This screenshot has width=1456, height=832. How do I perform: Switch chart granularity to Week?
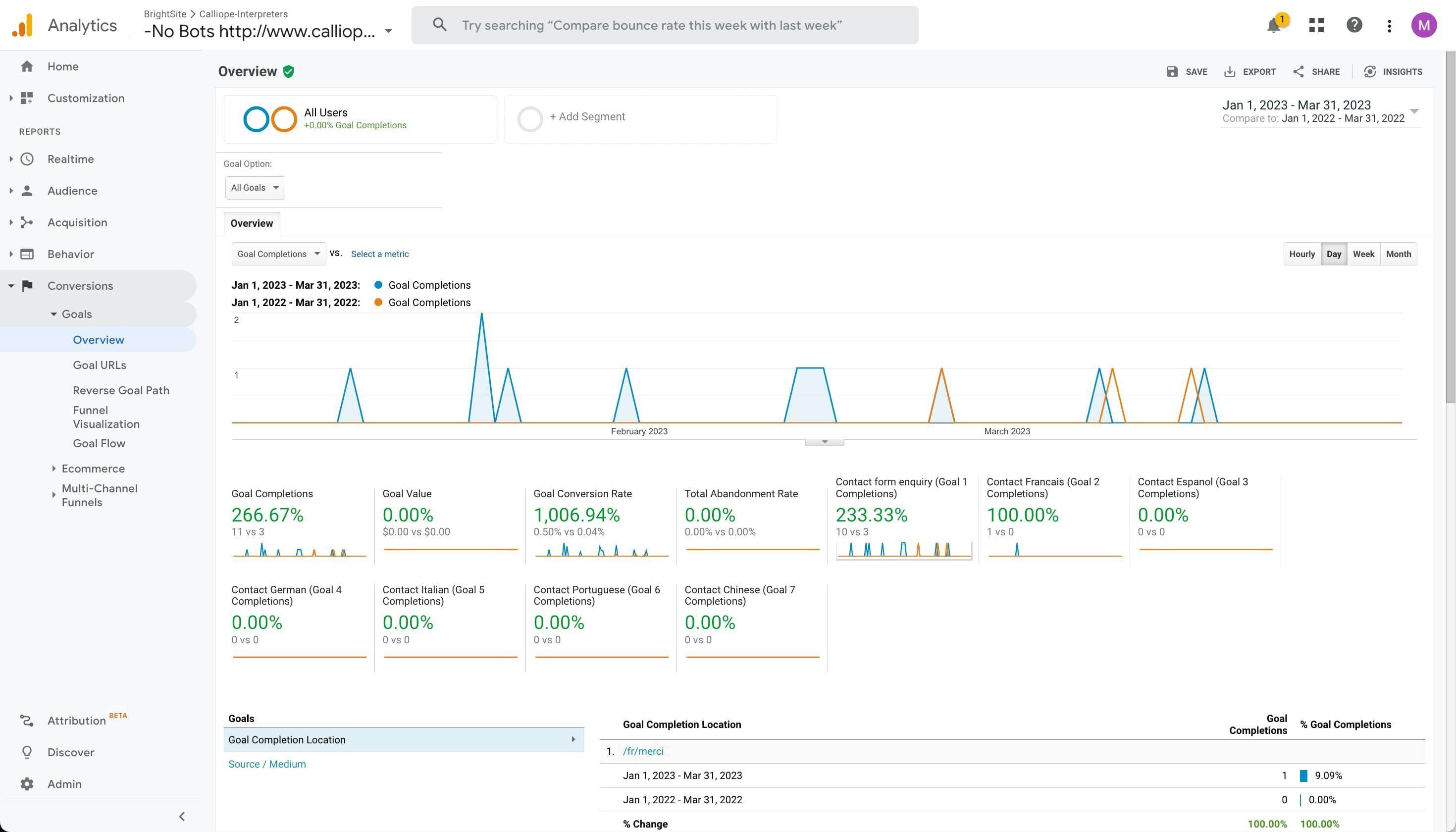(1363, 254)
